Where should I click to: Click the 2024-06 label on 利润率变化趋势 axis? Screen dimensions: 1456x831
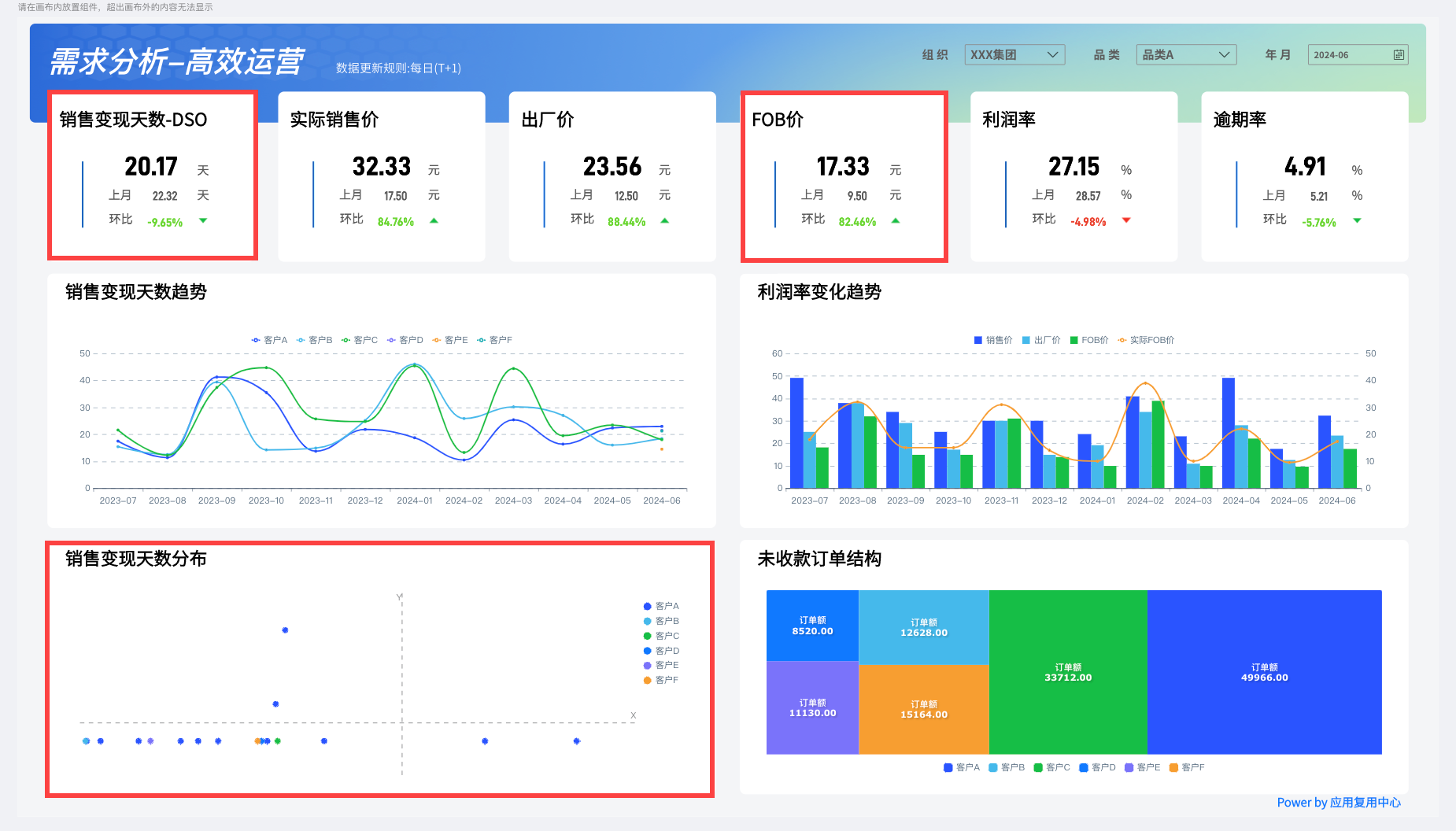pos(1337,500)
